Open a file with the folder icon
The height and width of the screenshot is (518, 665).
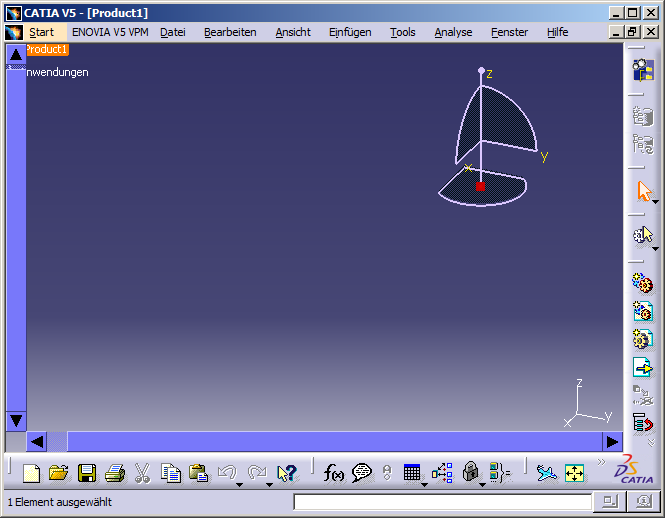59,473
